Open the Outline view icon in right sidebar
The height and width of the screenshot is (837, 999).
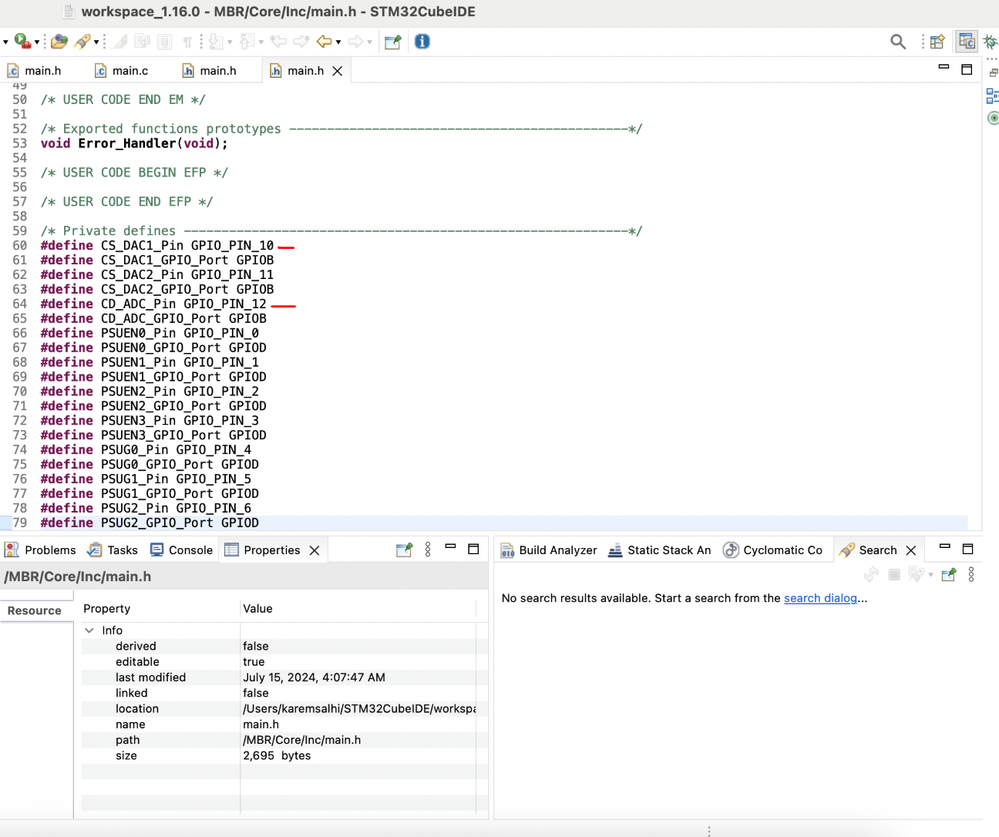[992, 96]
